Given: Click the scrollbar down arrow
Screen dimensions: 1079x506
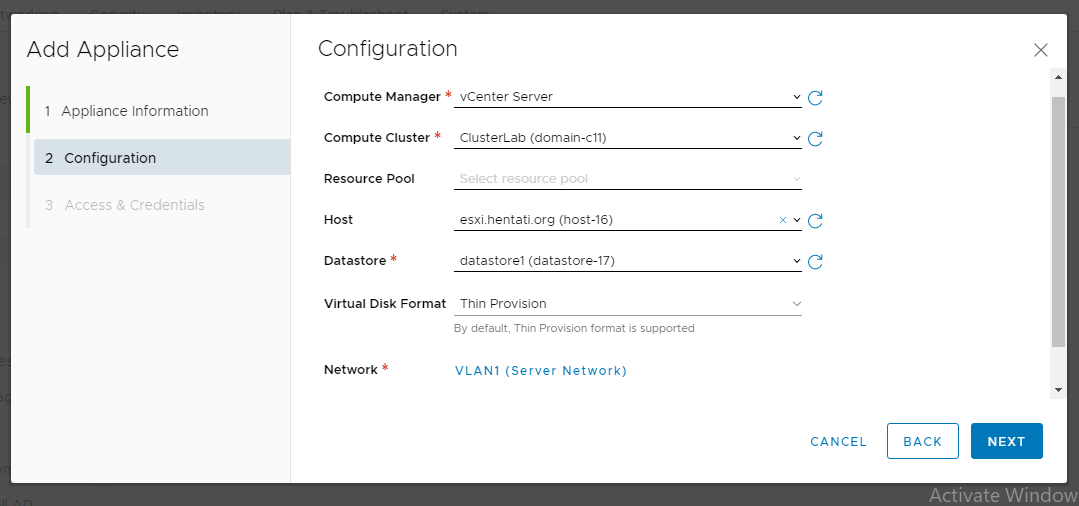Looking at the screenshot, I should [x=1058, y=390].
